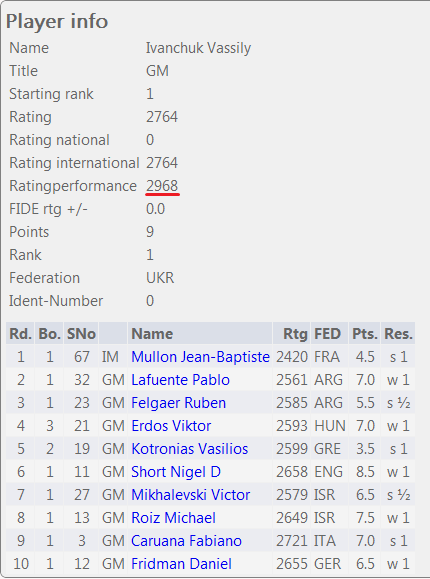Click Felgaer Ruben name link

click(178, 403)
